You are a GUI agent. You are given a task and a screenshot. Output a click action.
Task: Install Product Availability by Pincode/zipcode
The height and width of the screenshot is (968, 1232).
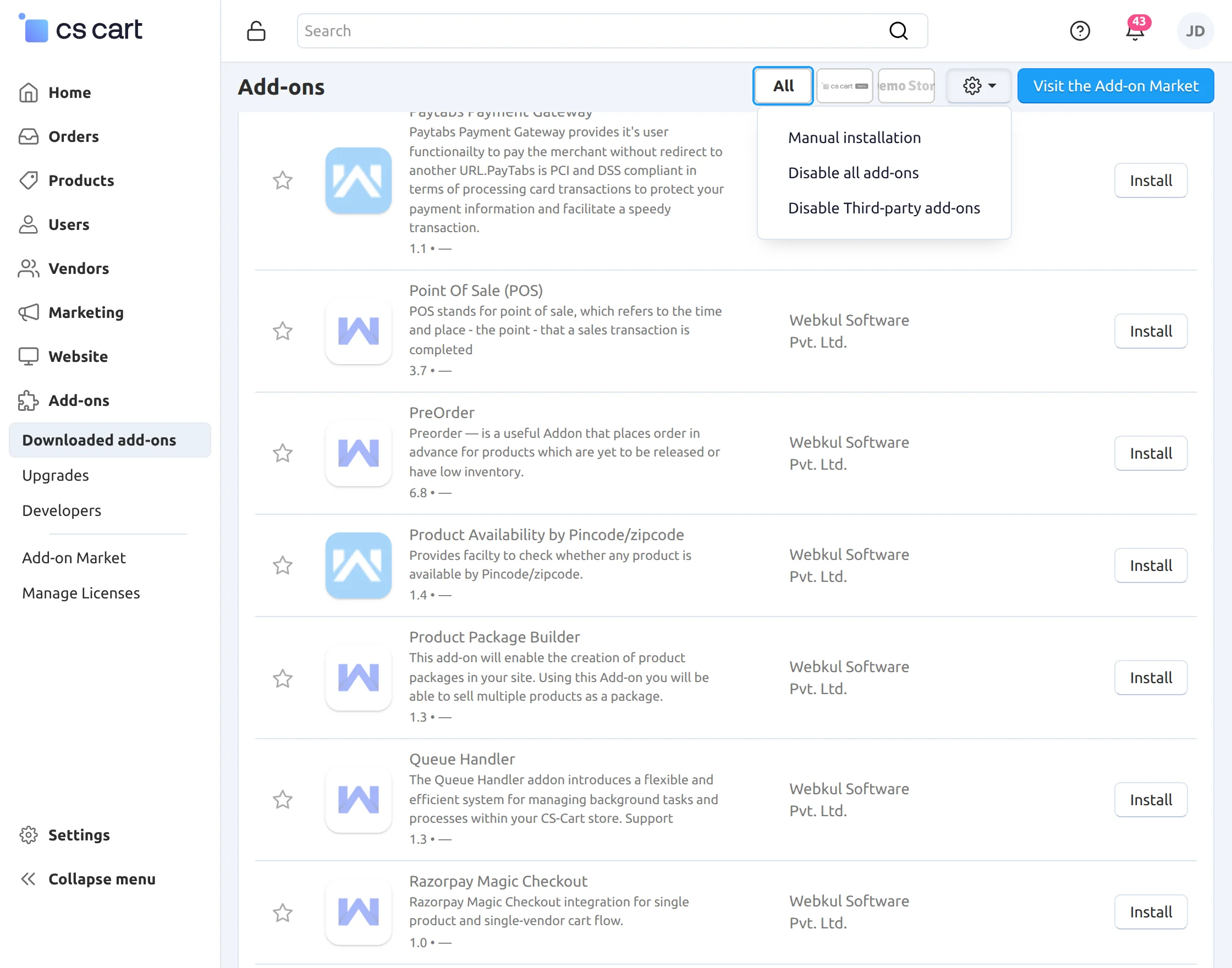(1151, 565)
